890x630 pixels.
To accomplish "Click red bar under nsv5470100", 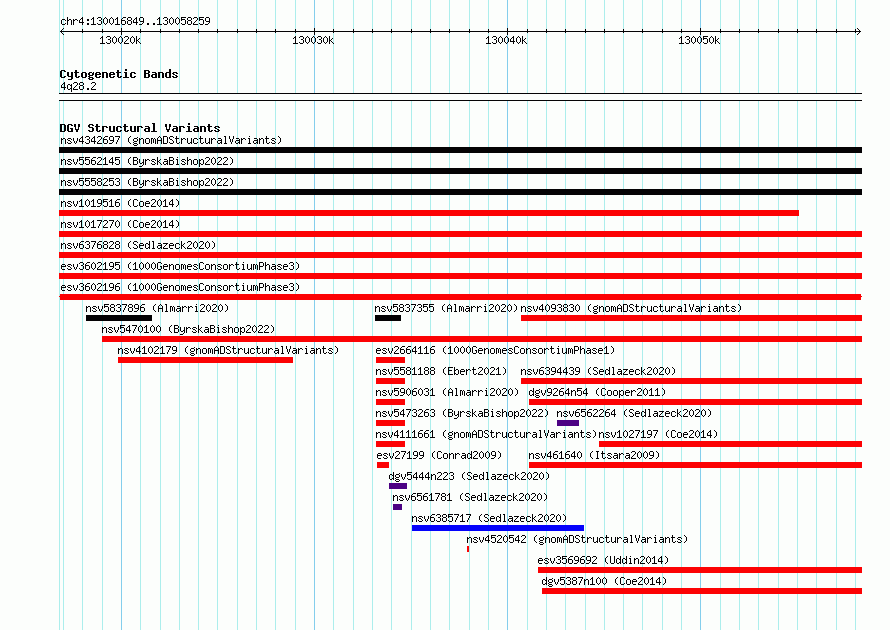I will click(482, 339).
